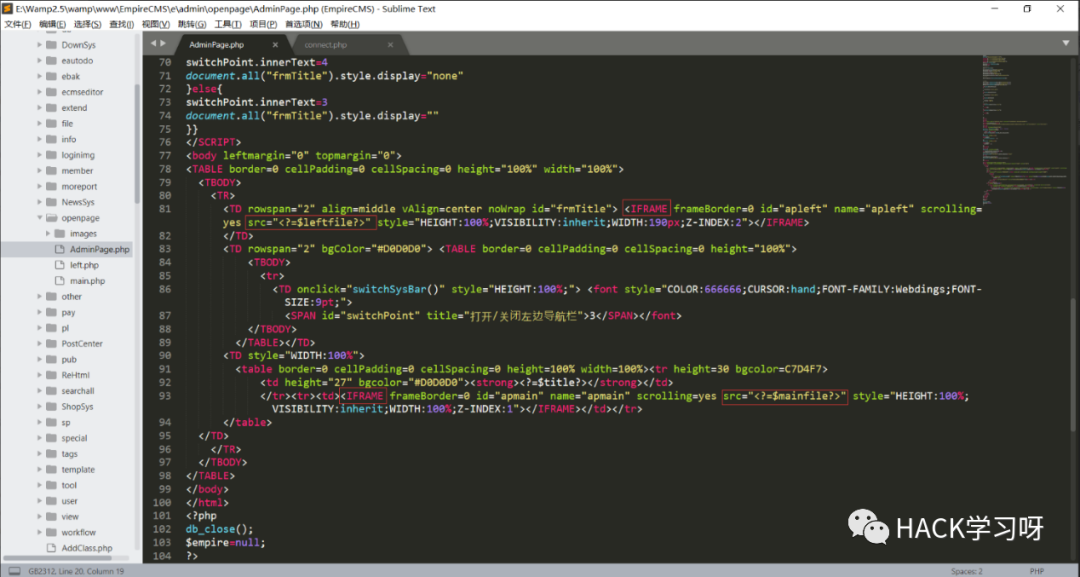Open the 视图(V) menu
This screenshot has height=577, width=1080.
pyautogui.click(x=156, y=24)
